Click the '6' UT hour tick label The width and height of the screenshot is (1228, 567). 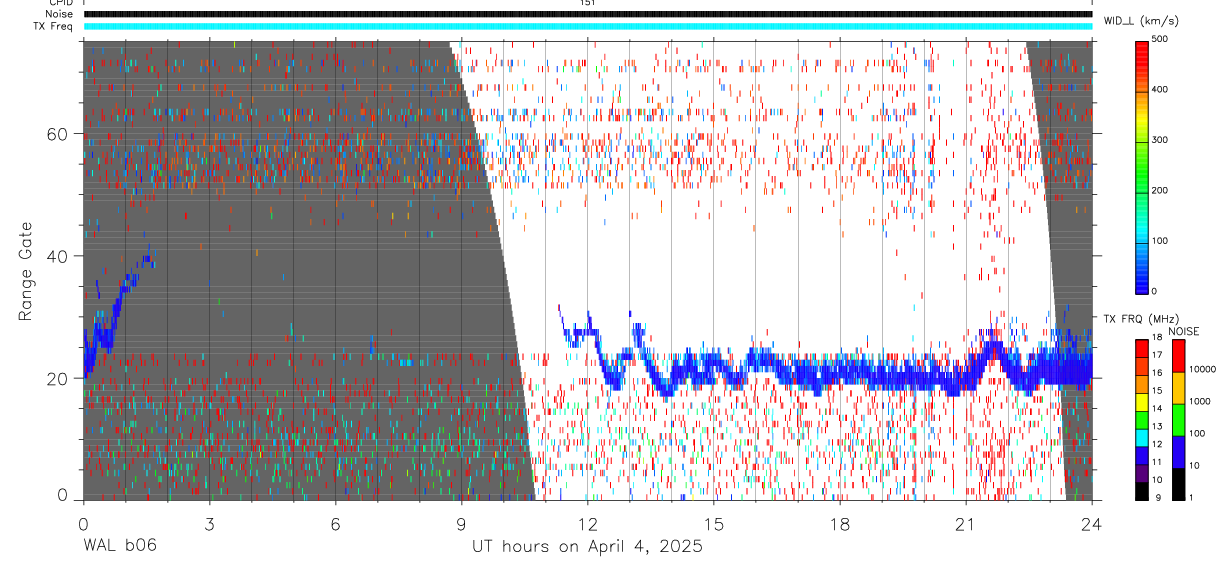point(335,524)
